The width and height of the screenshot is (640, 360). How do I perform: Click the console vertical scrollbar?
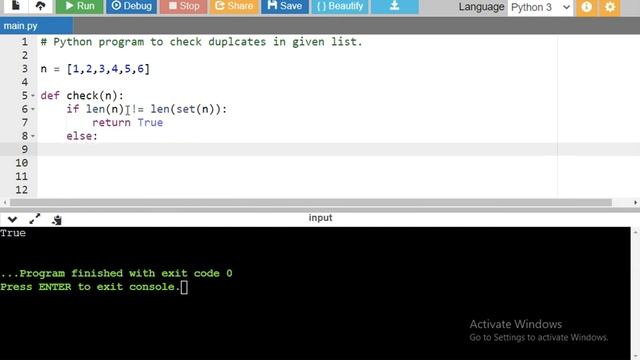coord(635,293)
